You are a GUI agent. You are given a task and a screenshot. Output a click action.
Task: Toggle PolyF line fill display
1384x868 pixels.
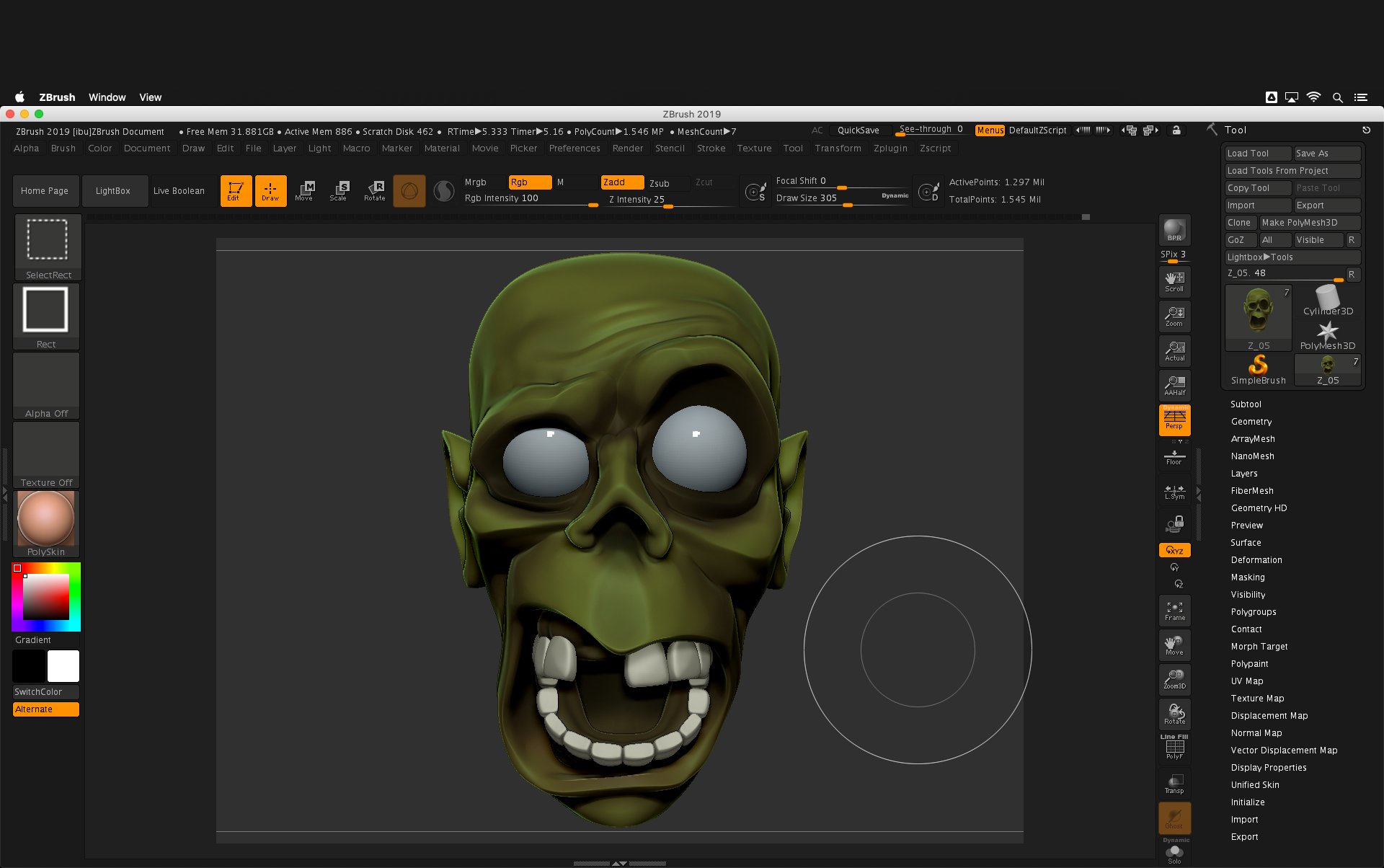1174,748
